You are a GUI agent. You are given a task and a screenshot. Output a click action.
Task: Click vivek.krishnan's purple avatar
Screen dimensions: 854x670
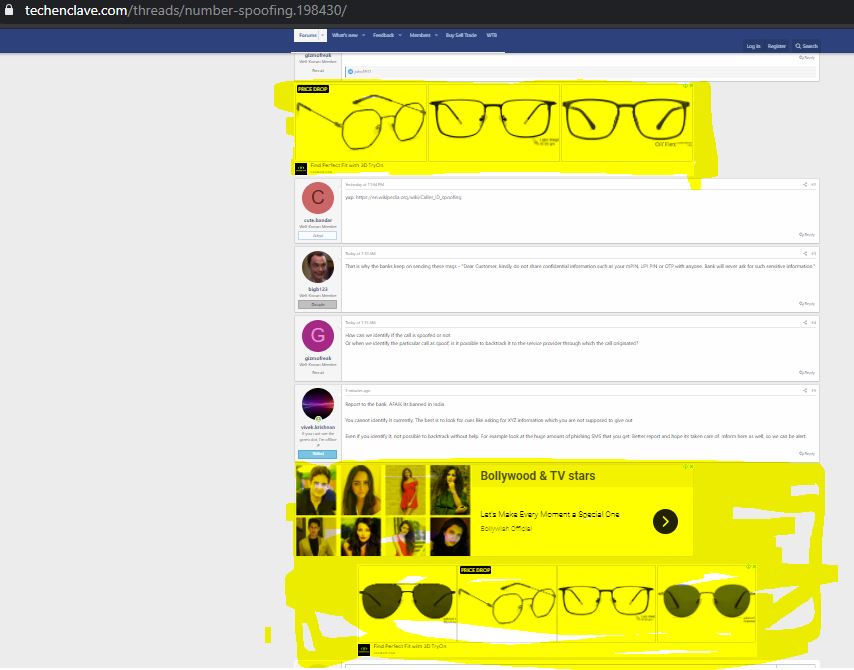point(318,404)
